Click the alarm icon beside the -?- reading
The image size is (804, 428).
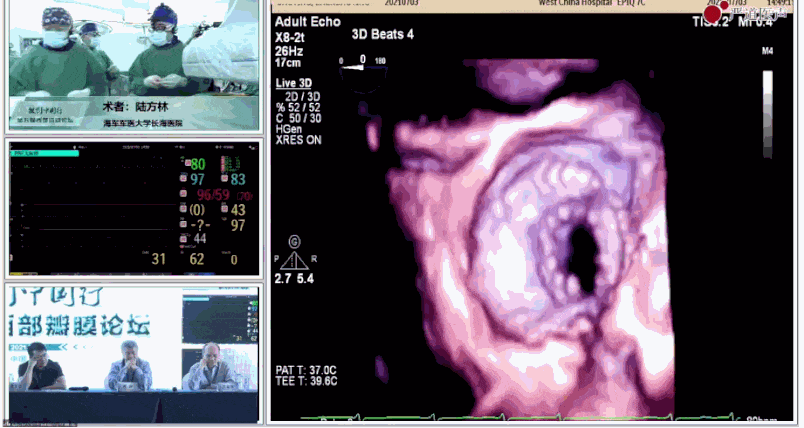[x=184, y=224]
